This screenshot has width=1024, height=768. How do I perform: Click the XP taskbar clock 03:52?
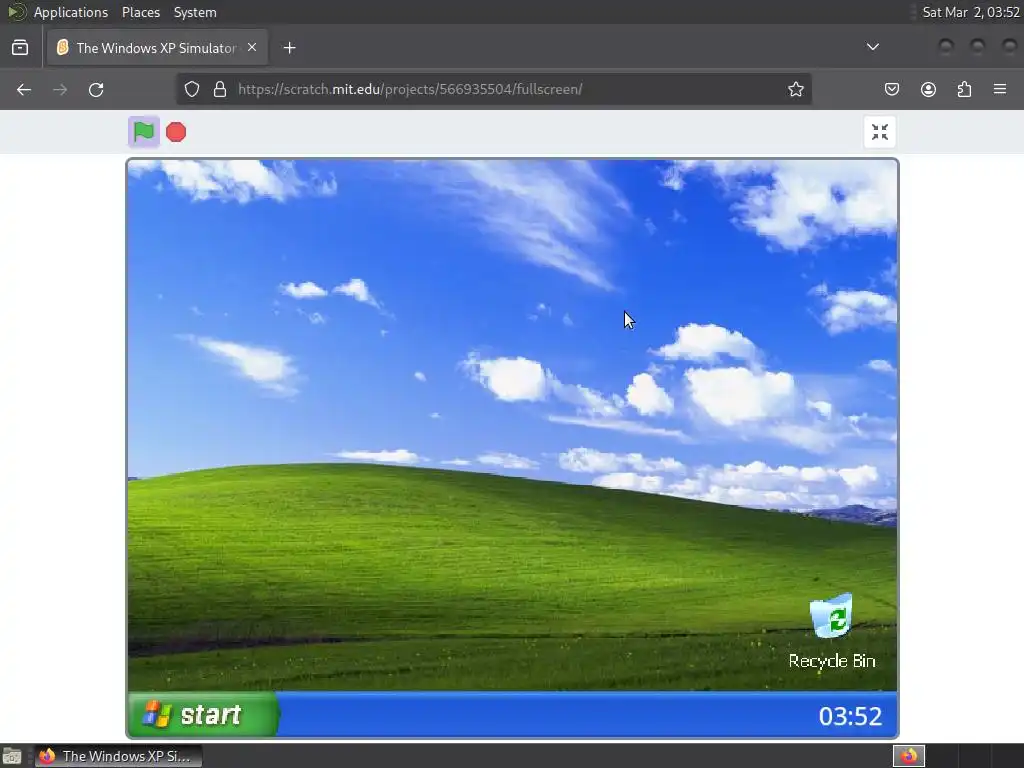(x=850, y=716)
